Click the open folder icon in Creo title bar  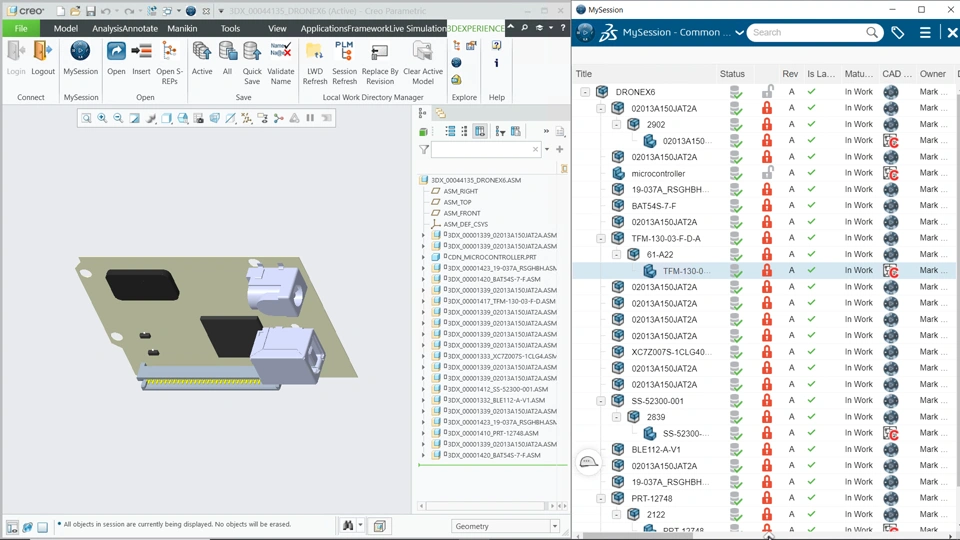point(75,11)
